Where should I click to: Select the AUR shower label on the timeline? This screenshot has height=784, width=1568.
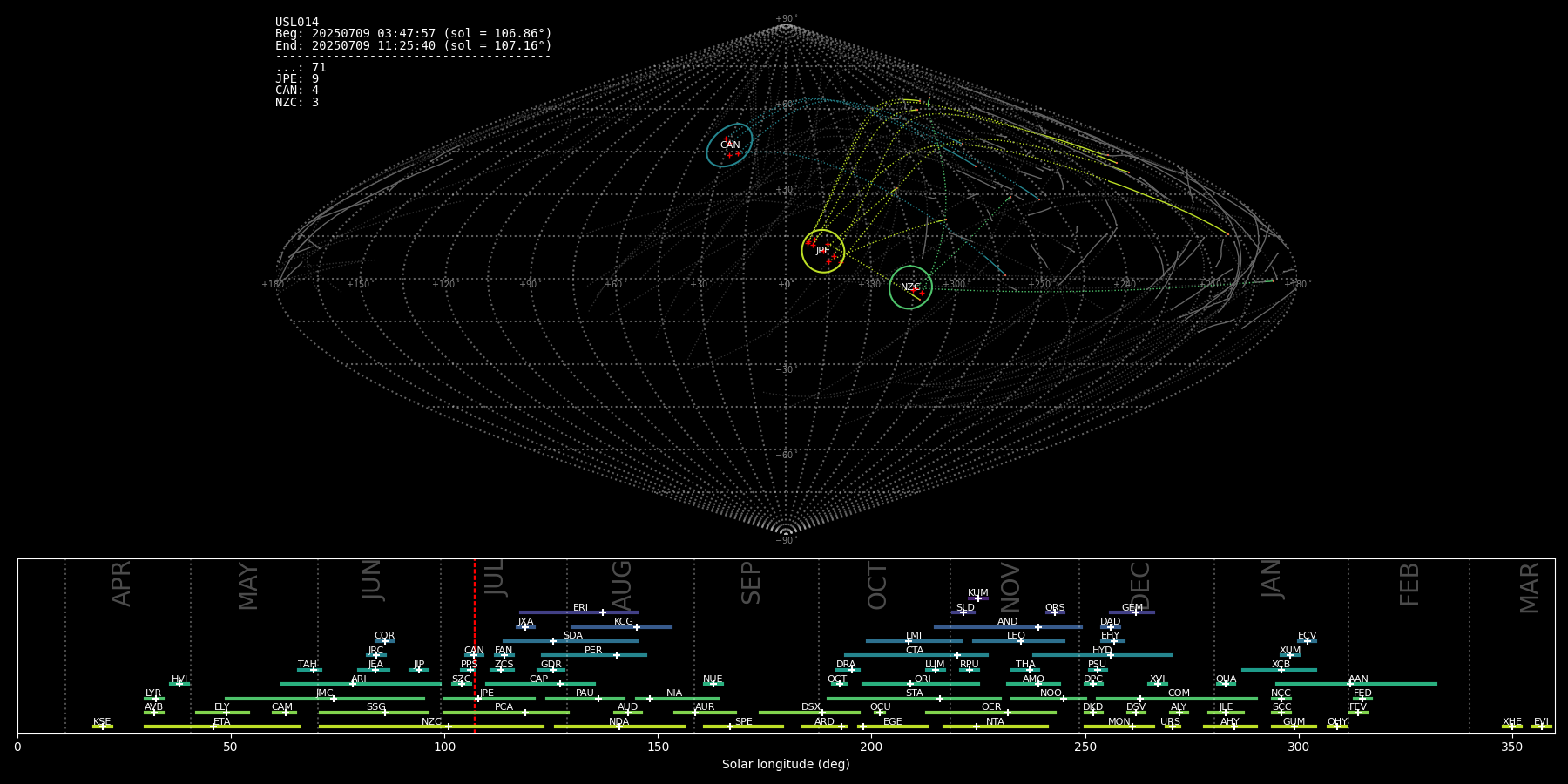pyautogui.click(x=705, y=707)
